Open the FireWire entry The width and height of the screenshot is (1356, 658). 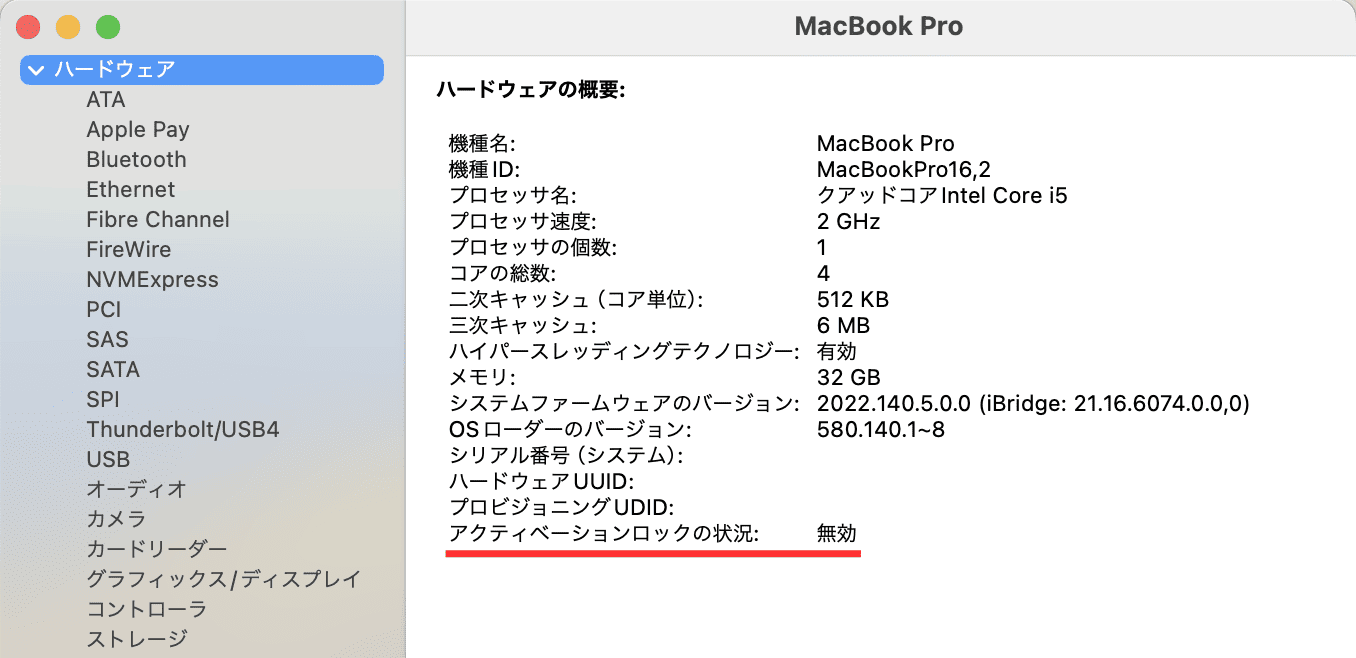[128, 250]
